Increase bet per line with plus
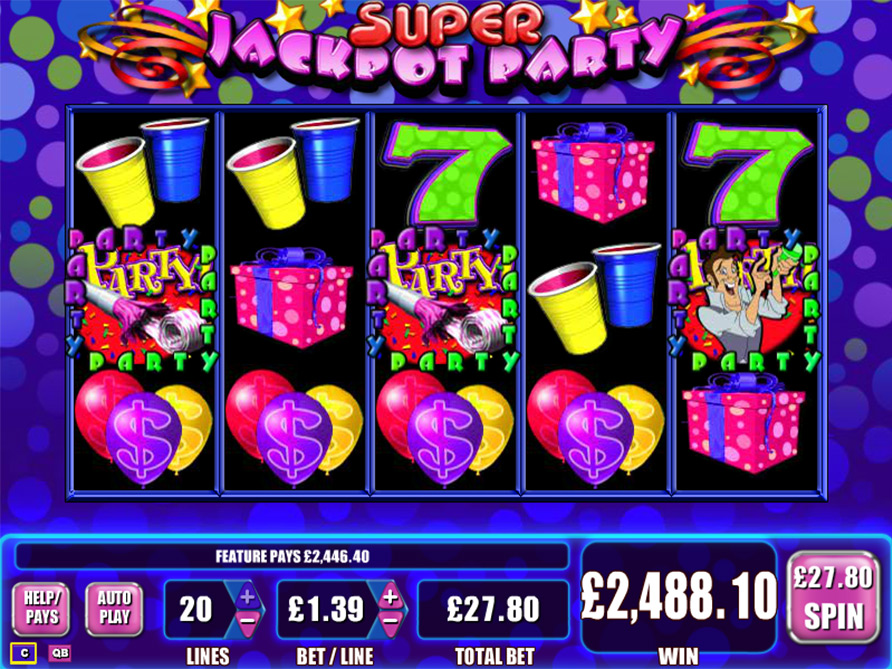Viewport: 892px width, 669px height. point(390,596)
